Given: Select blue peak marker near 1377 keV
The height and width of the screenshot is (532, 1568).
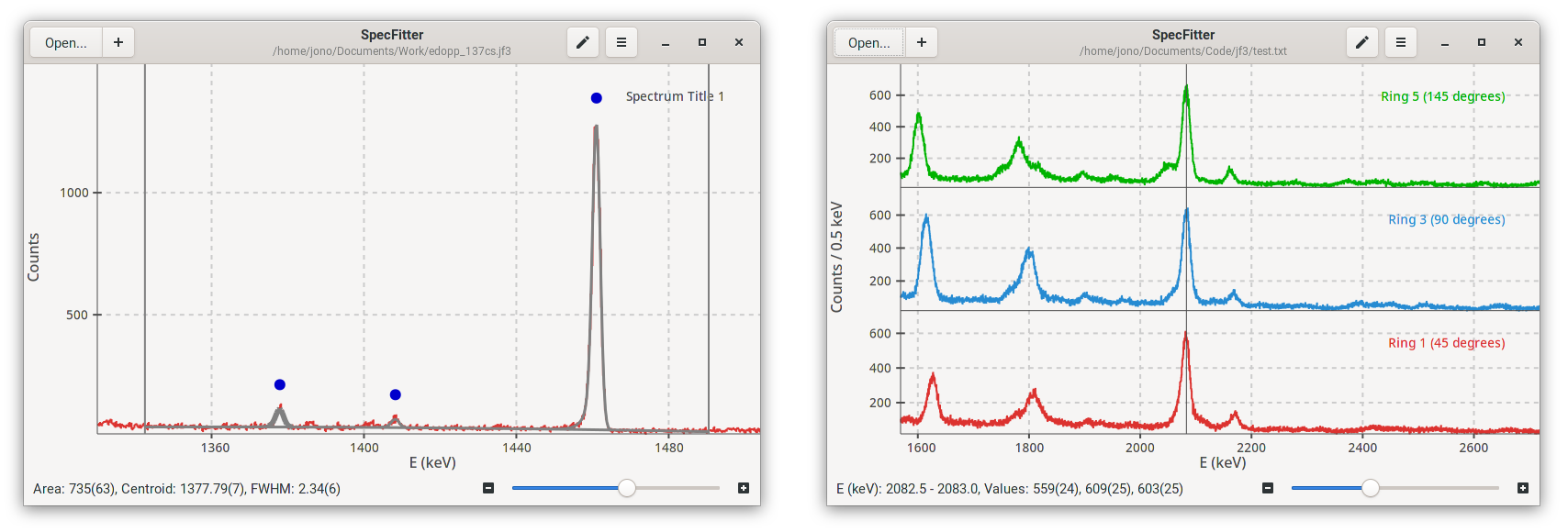Looking at the screenshot, I should [280, 384].
